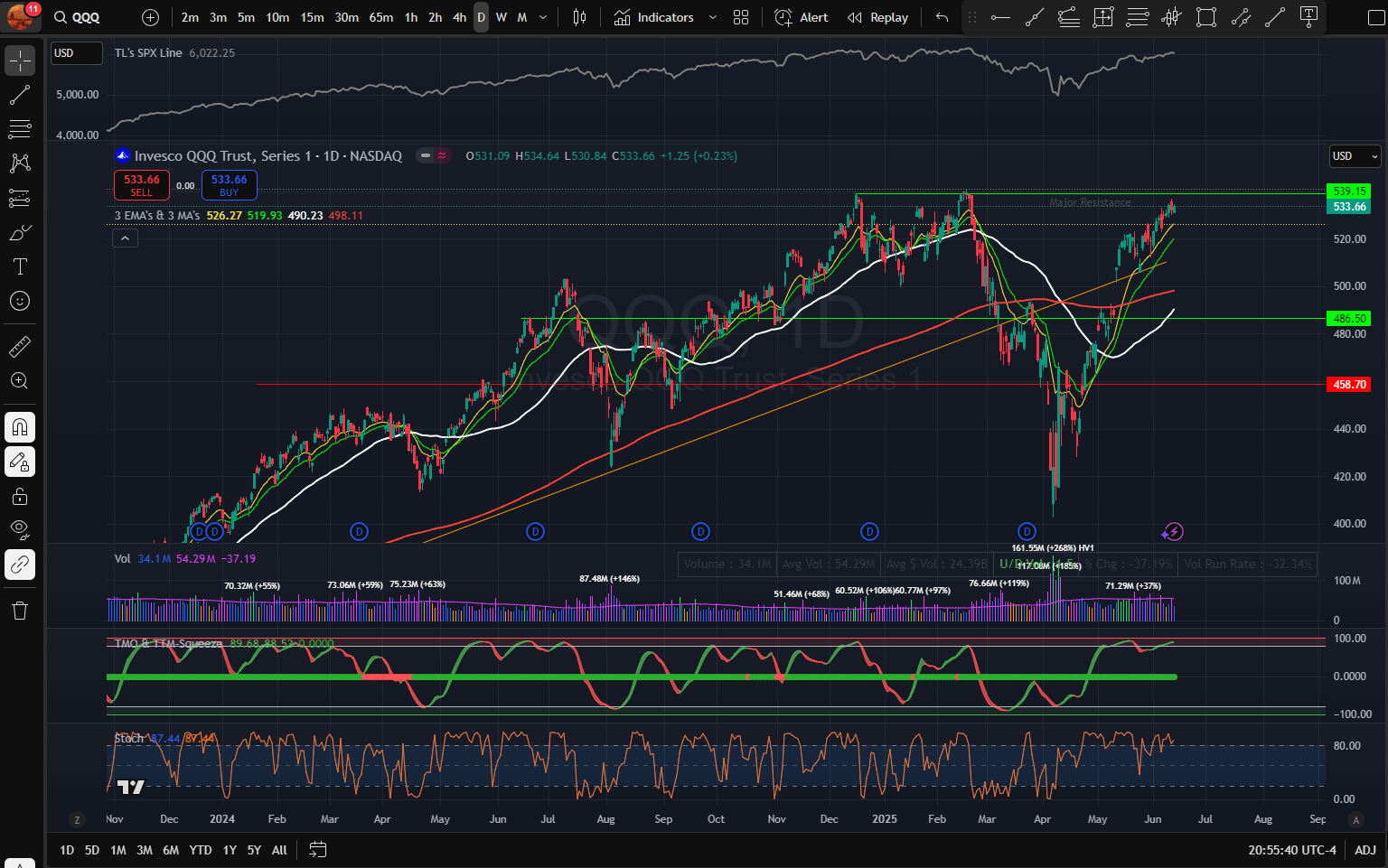Screen dimensions: 1388x868
Task: Select the trend line tool in left sidebar
Action: point(20,95)
